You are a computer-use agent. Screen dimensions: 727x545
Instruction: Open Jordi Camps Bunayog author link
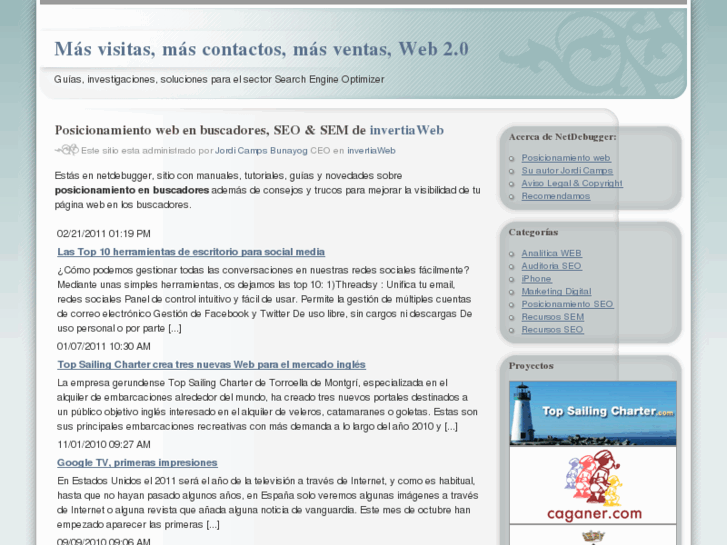(x=261, y=151)
